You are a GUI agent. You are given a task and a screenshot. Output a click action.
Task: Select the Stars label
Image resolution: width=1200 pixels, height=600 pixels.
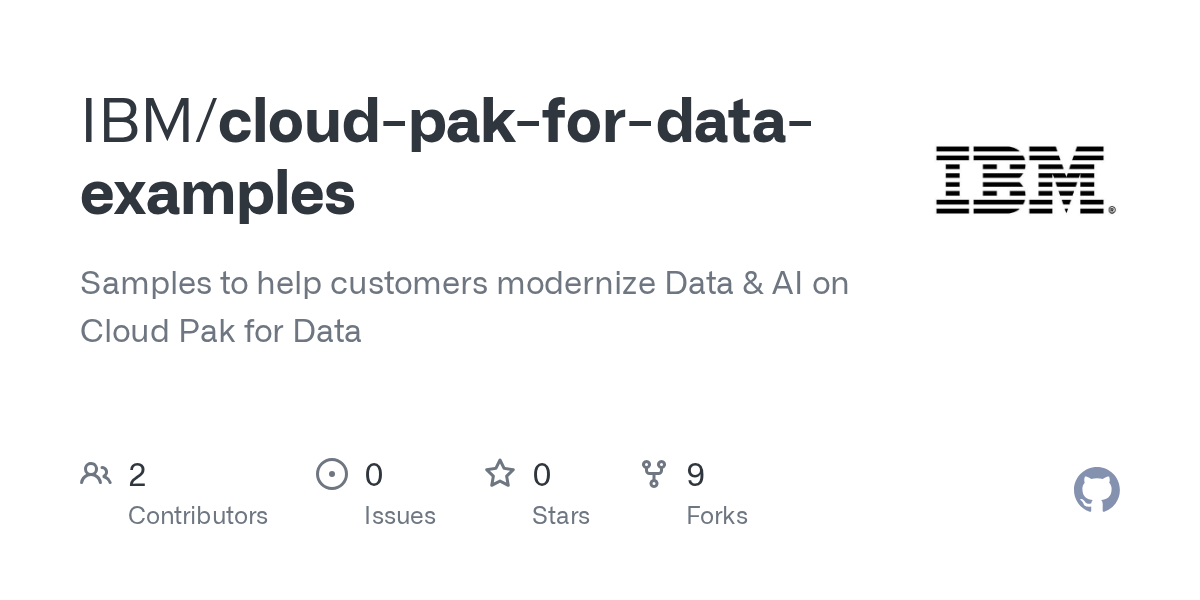[561, 516]
